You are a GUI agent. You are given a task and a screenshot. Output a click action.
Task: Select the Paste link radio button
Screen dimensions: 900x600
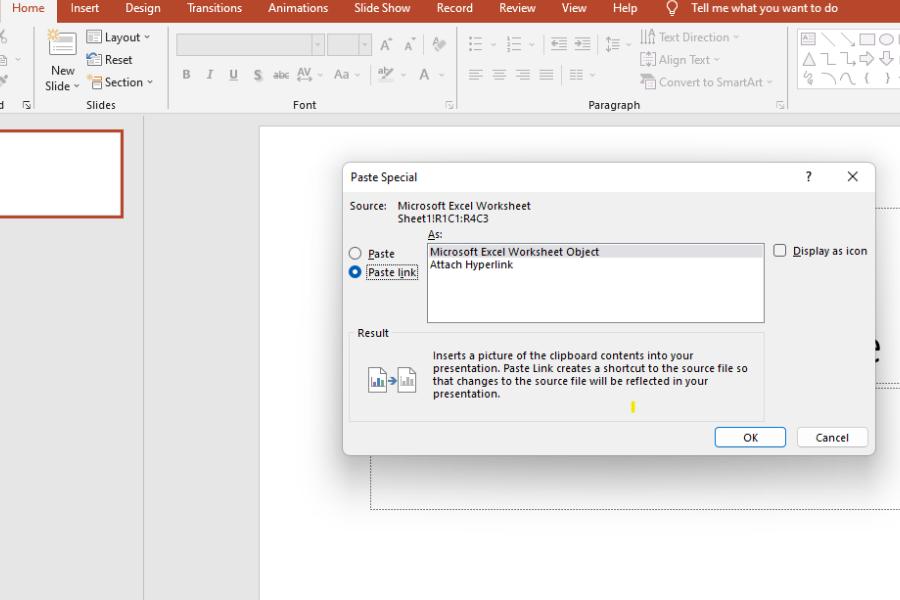355,272
